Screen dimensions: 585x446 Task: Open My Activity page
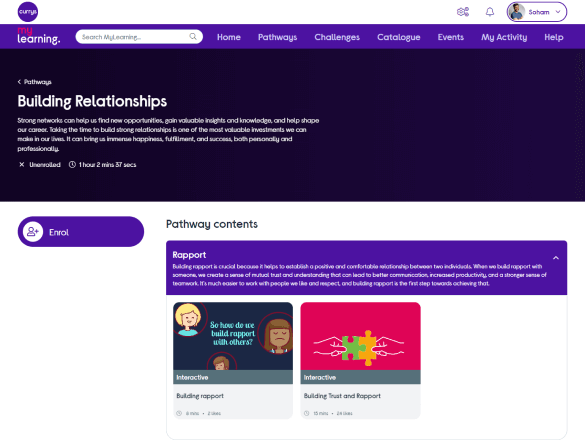click(x=504, y=37)
